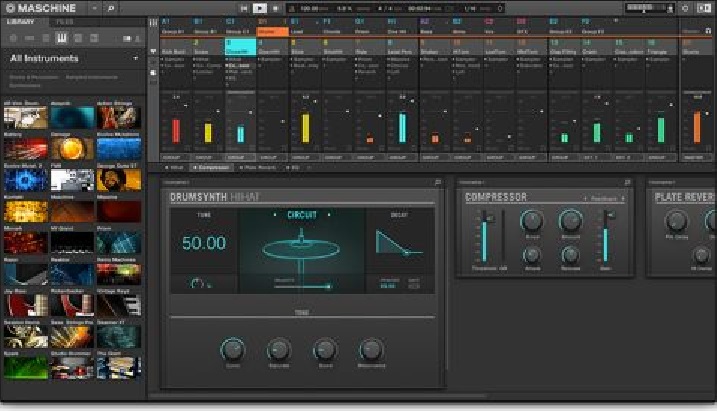Click the record button beside Play

(x=275, y=8)
